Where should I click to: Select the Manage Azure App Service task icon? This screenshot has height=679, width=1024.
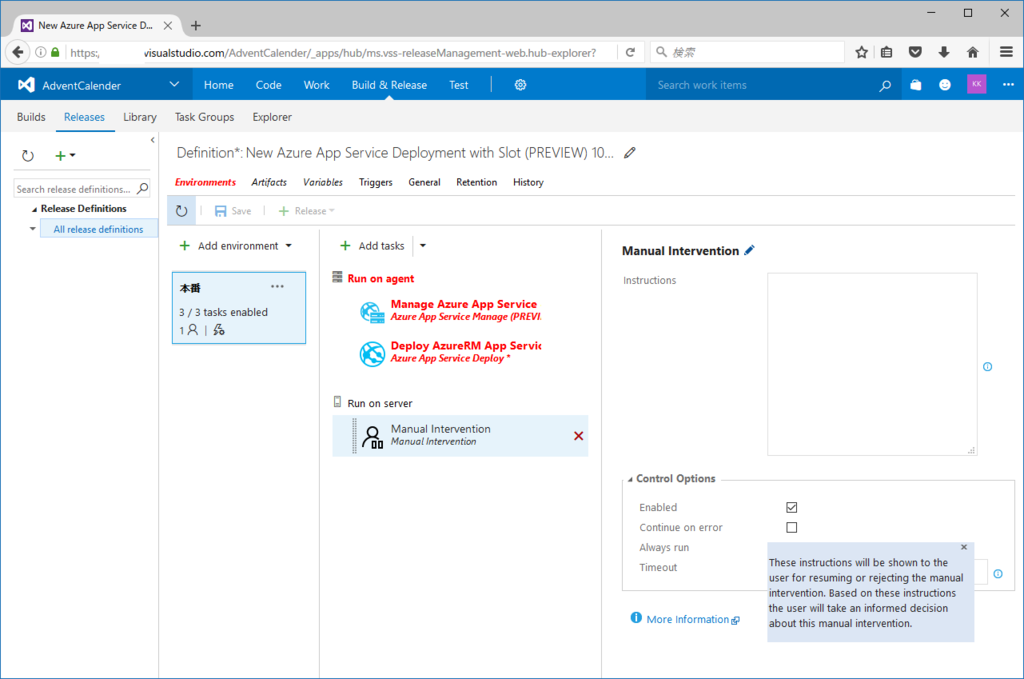372,312
